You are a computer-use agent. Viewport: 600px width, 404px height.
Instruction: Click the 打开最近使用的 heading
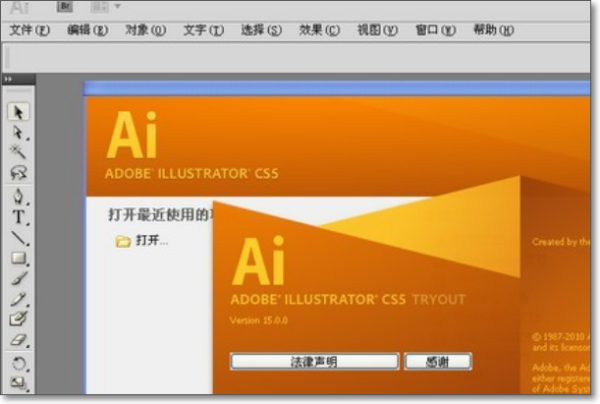click(158, 215)
